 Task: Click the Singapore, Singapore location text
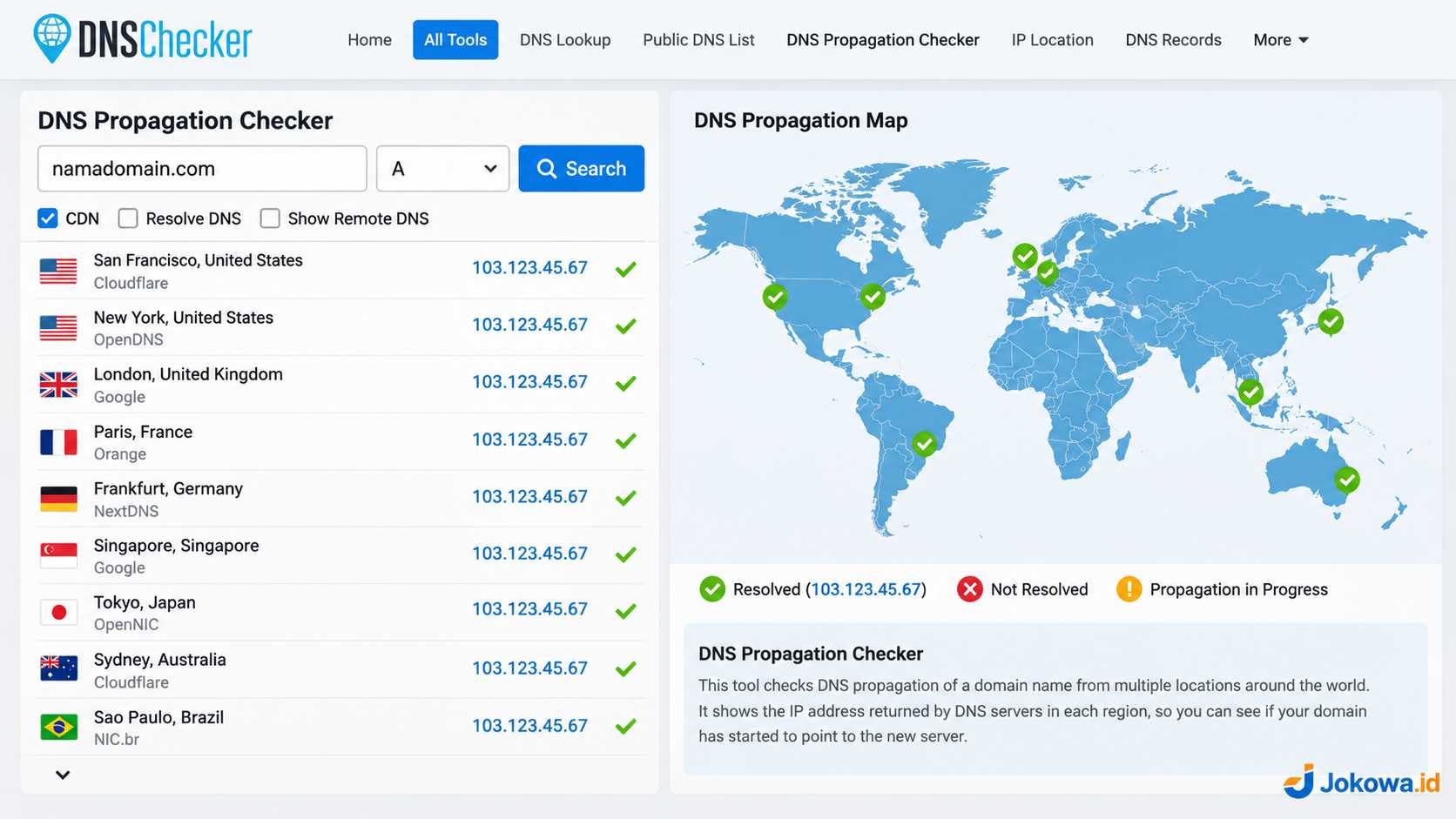[176, 546]
